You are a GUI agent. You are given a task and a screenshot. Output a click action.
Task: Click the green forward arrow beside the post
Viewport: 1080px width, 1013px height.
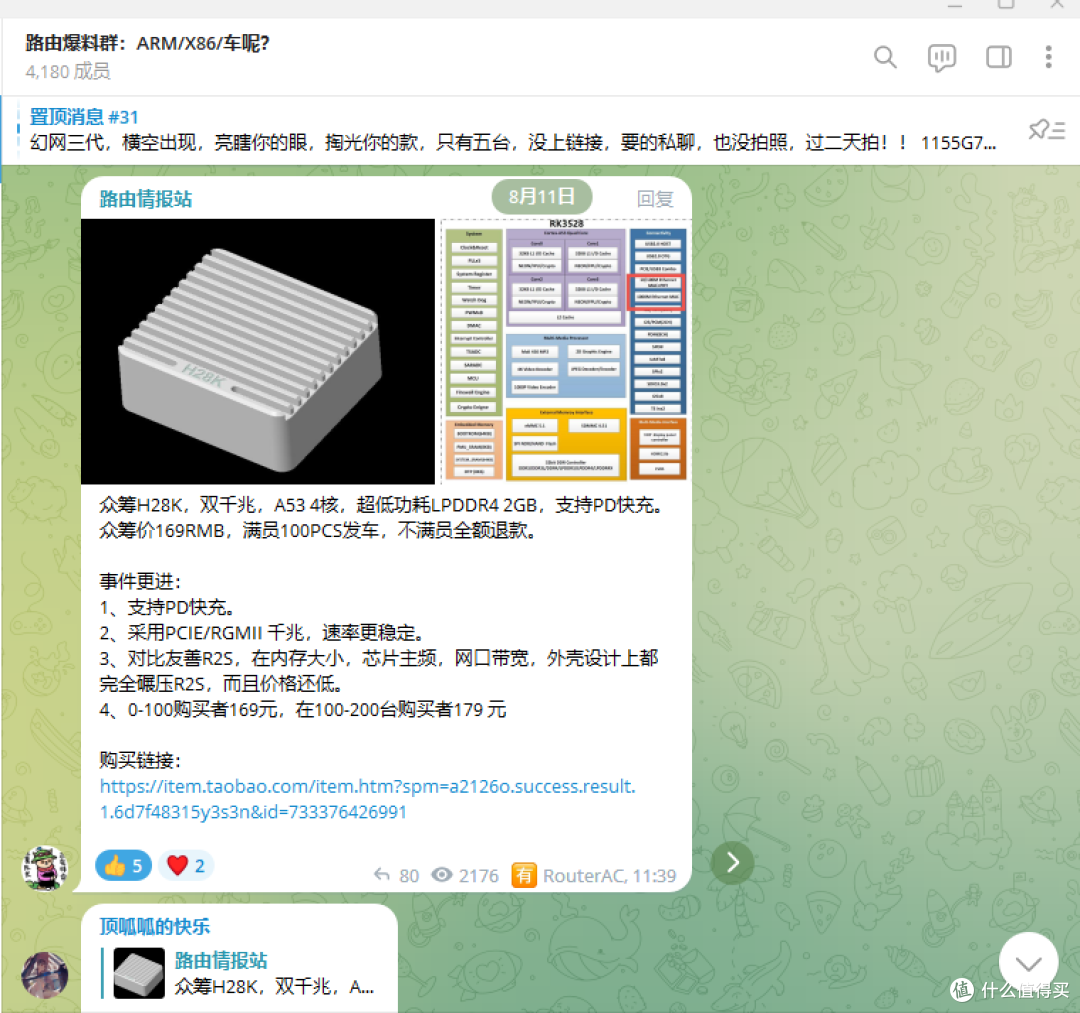pyautogui.click(x=733, y=862)
